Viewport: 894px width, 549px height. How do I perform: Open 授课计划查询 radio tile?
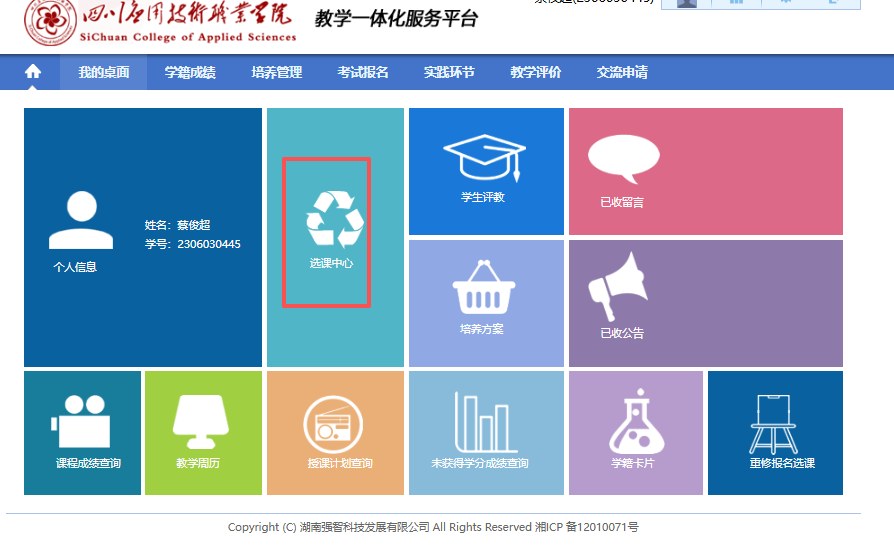pos(335,433)
